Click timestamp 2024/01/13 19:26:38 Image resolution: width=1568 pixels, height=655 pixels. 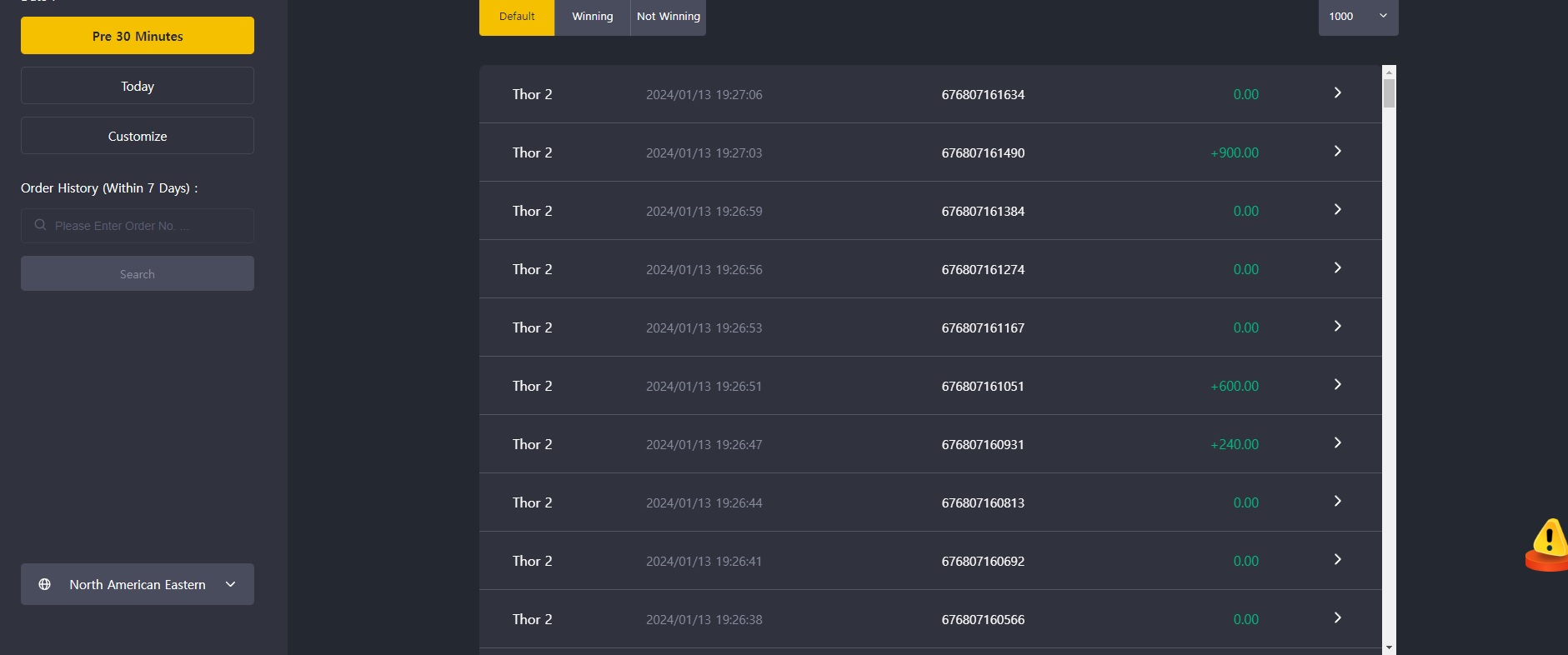(x=704, y=620)
